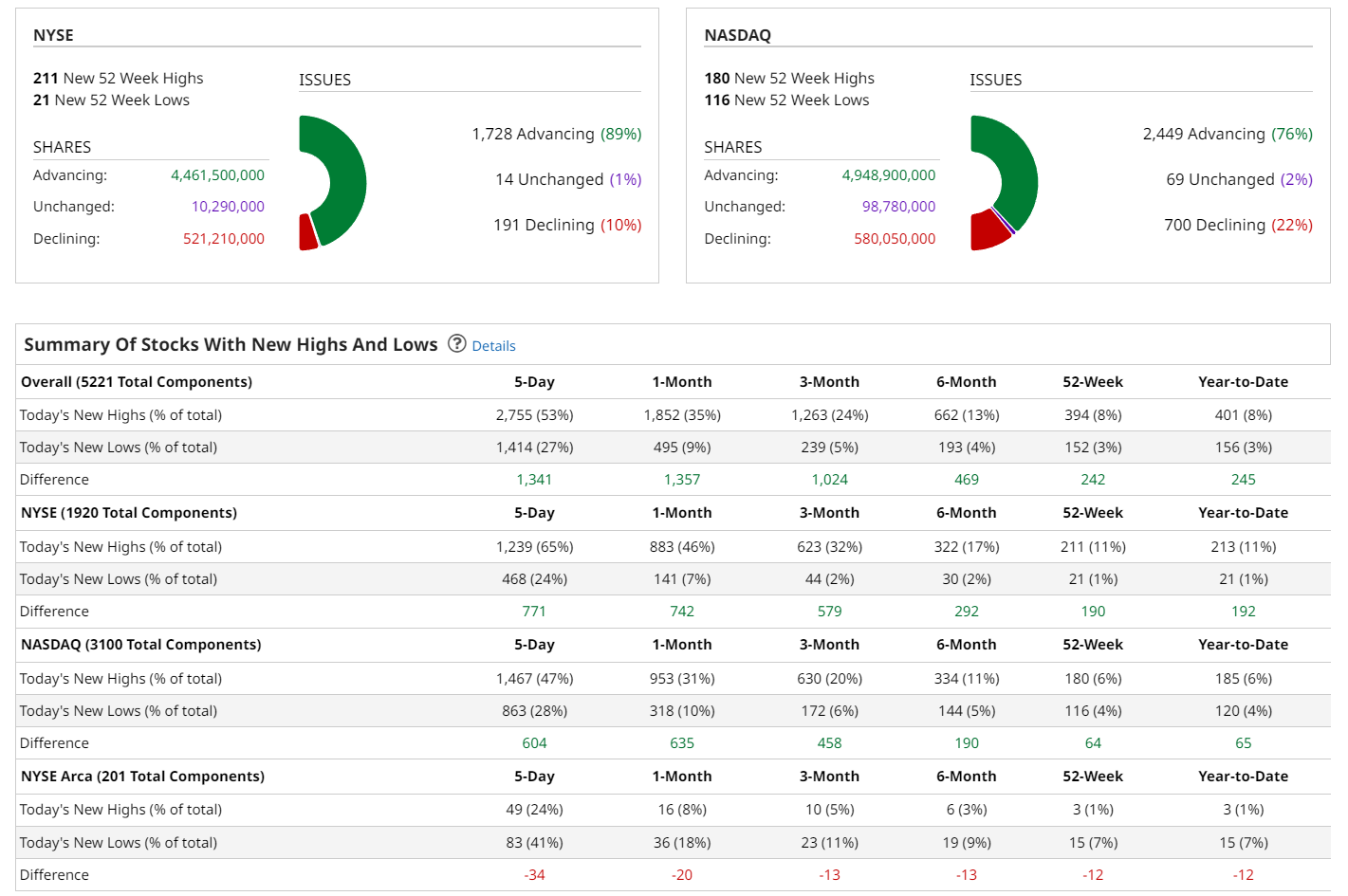This screenshot has width=1348, height=896.
Task: Click NASDAQ 5-Day new lows 863 (28%)
Action: [535, 711]
